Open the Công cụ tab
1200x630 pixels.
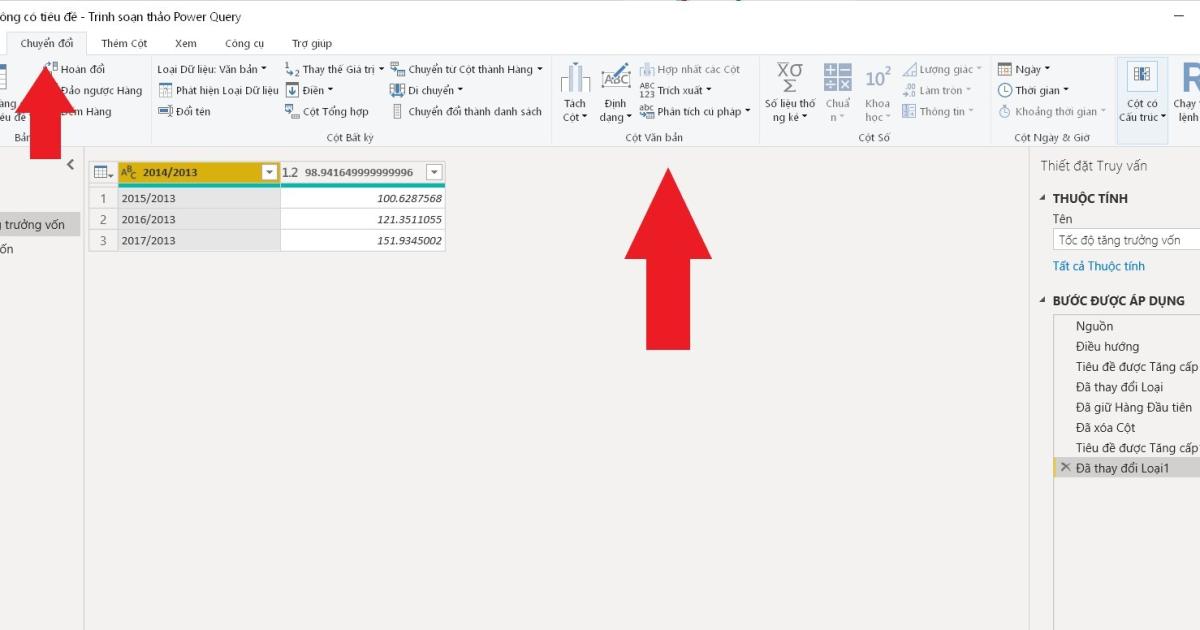[x=245, y=43]
